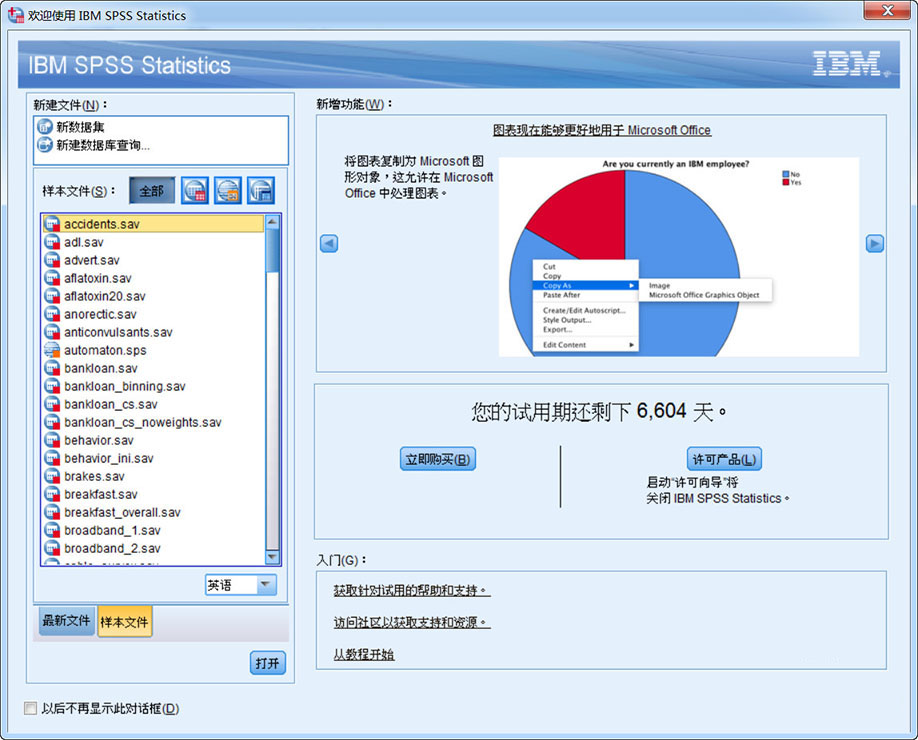This screenshot has width=918, height=740.
Task: Click the data file filter icon
Action: [x=195, y=190]
